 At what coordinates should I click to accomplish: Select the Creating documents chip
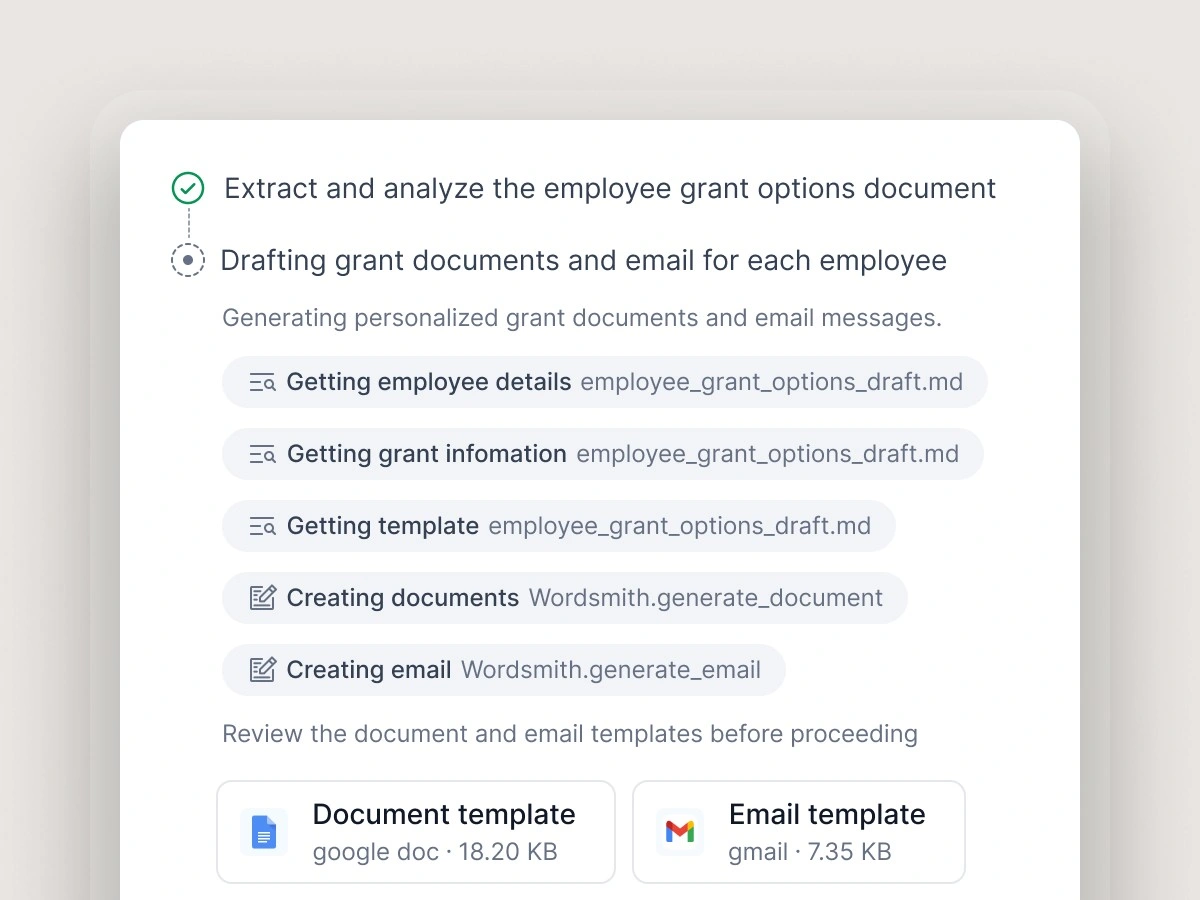(x=565, y=598)
